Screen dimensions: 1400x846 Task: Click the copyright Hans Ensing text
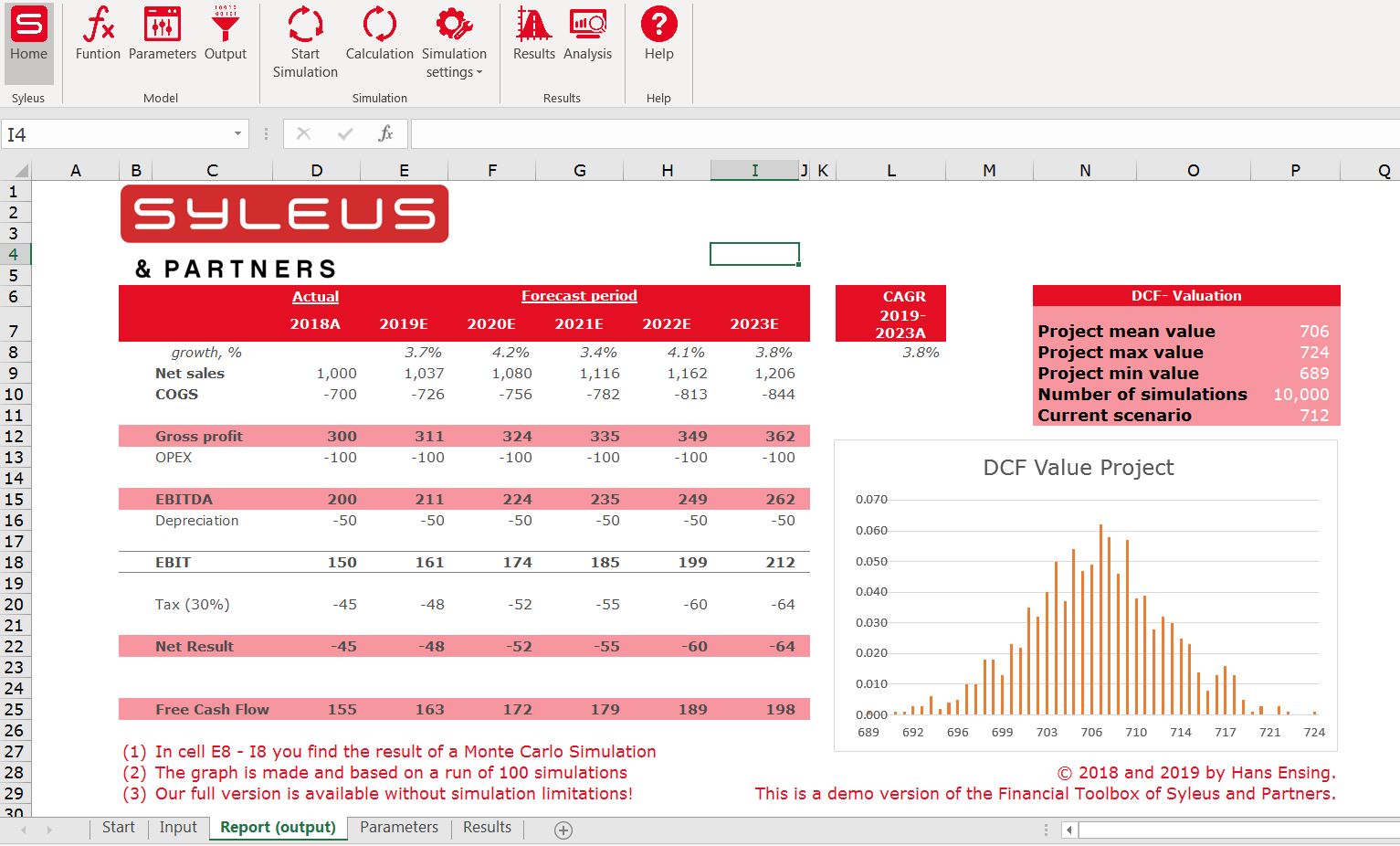pos(1196,773)
